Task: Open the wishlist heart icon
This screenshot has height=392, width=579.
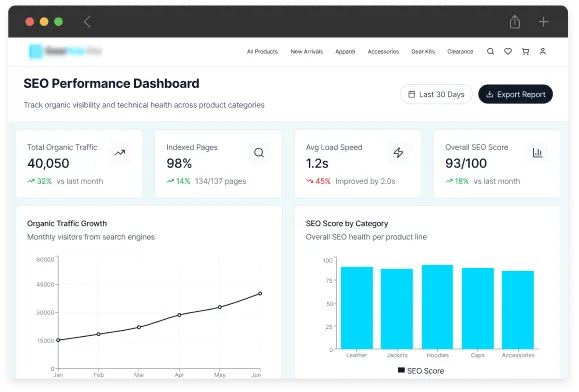Action: (x=508, y=51)
